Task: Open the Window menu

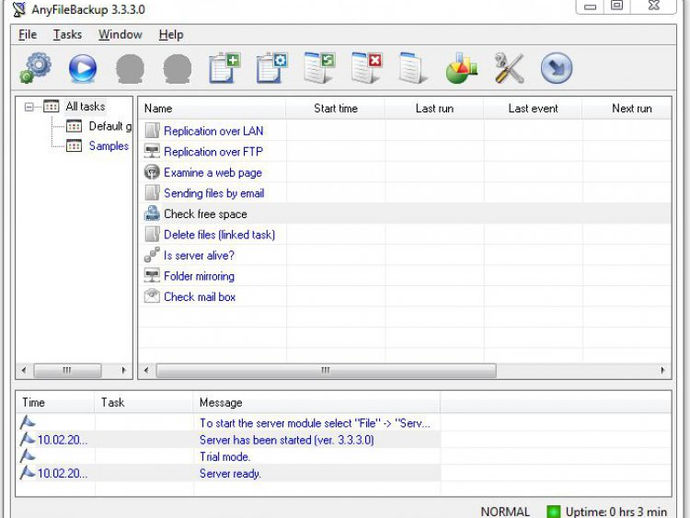Action: tap(120, 34)
